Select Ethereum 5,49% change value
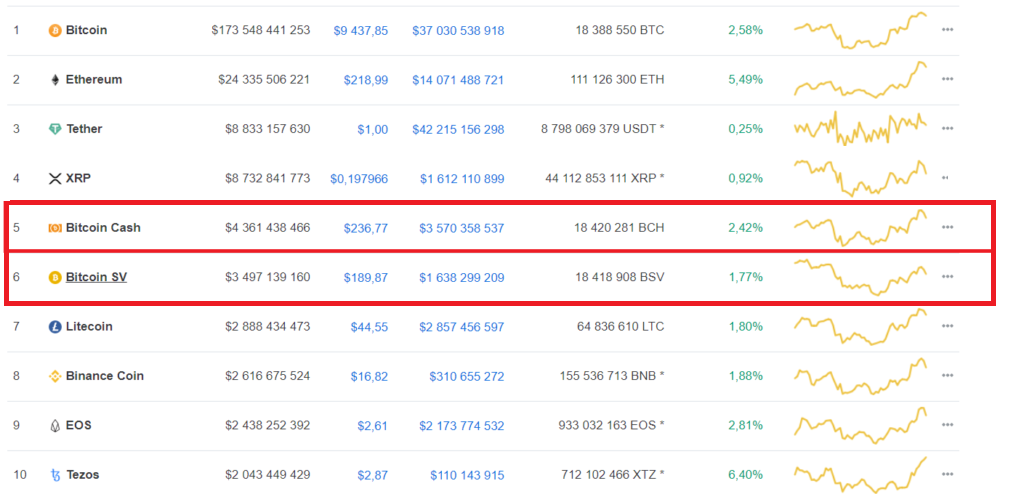 pyautogui.click(x=746, y=80)
